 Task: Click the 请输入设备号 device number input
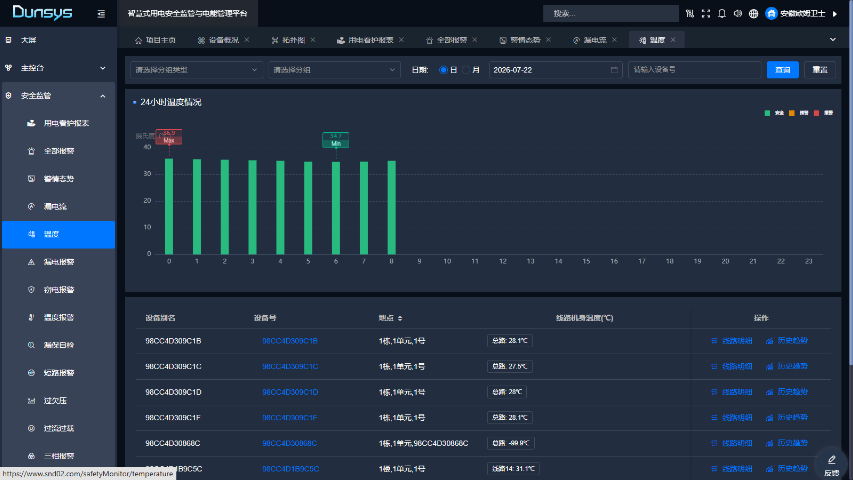[x=694, y=70]
